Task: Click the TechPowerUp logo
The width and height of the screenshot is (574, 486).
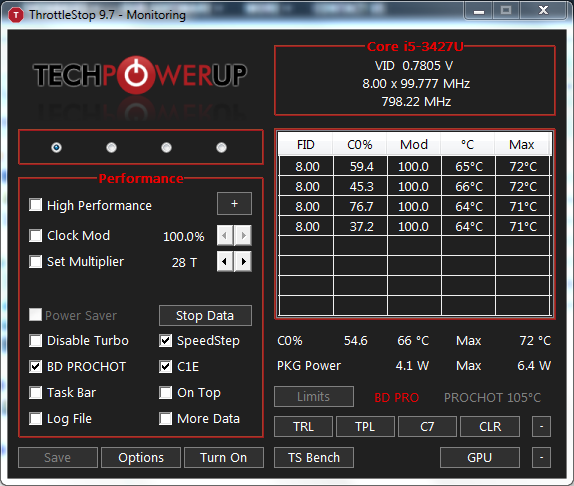Action: point(140,75)
